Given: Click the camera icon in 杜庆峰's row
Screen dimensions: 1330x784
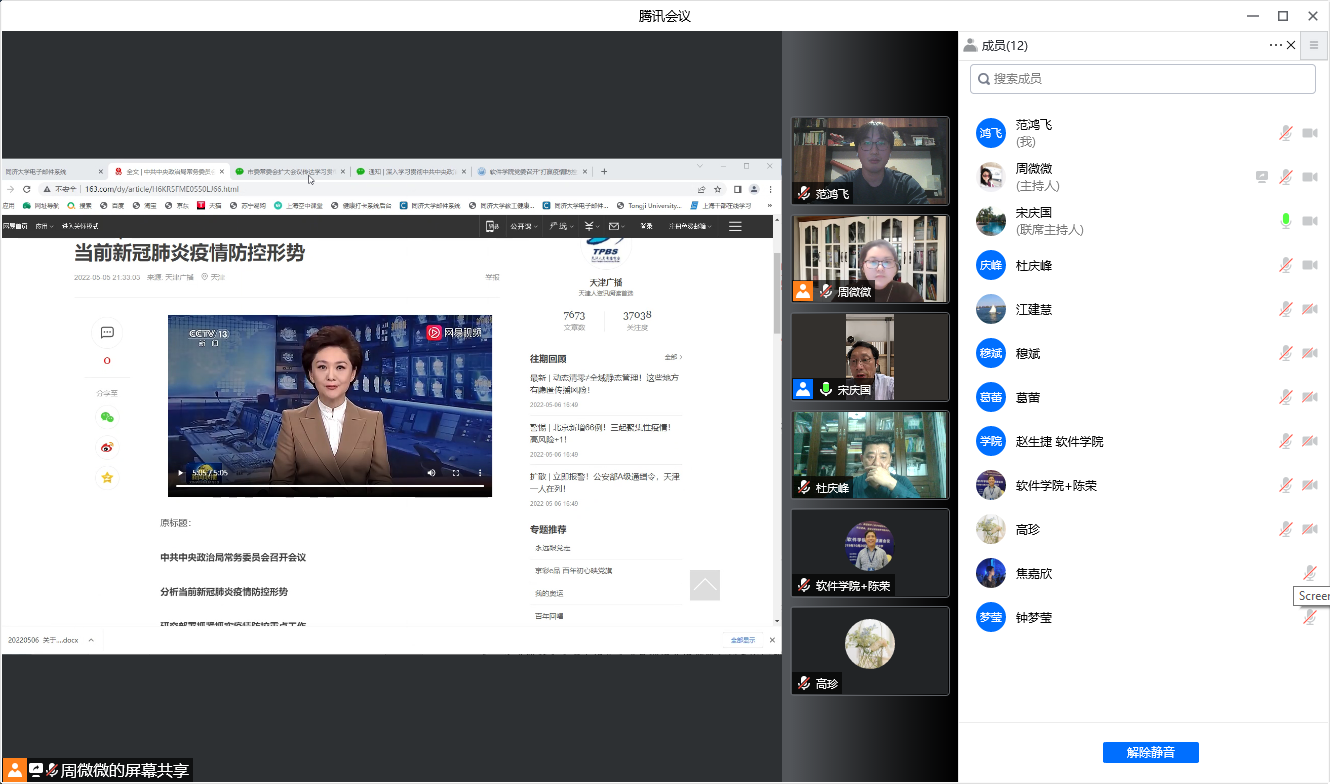Looking at the screenshot, I should click(x=1309, y=265).
